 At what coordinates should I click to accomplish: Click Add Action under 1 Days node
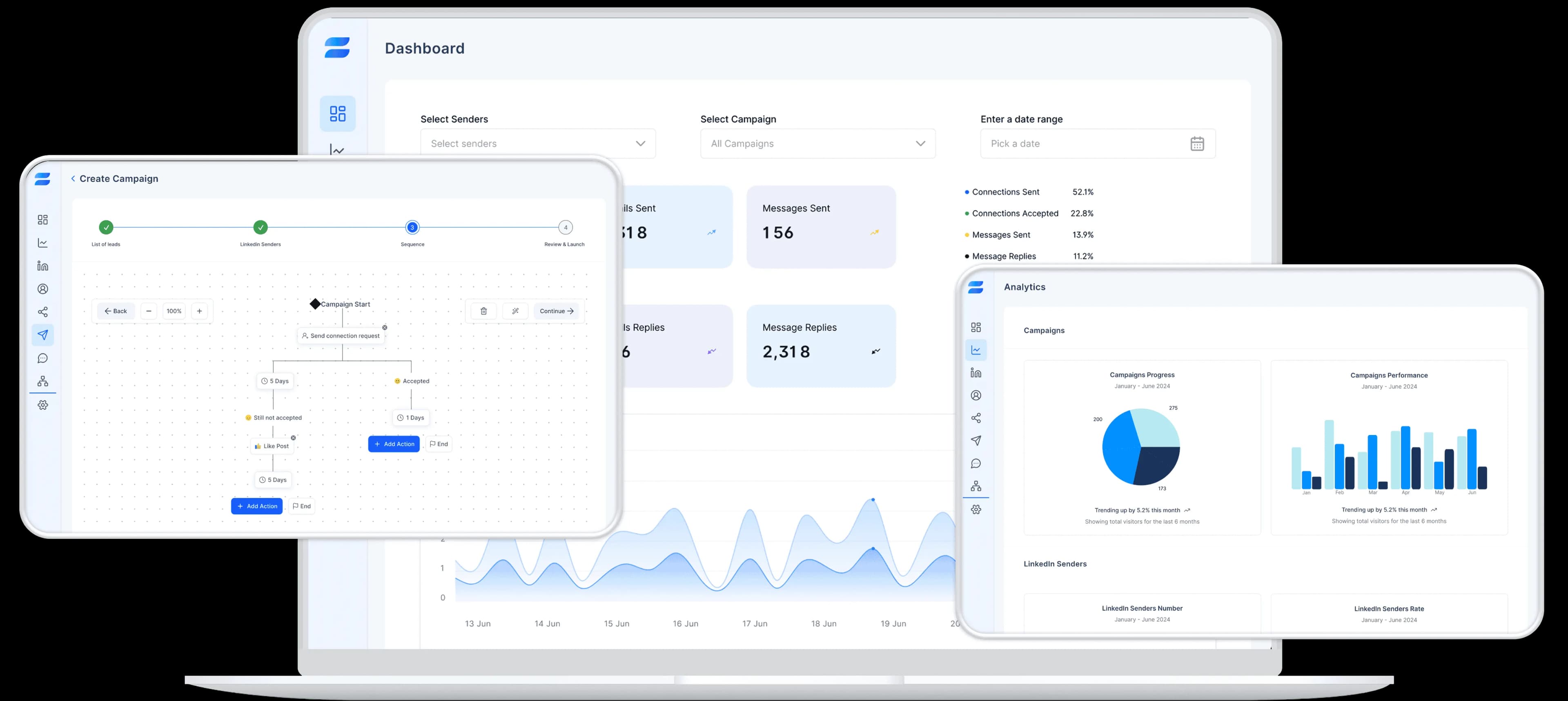[x=394, y=444]
